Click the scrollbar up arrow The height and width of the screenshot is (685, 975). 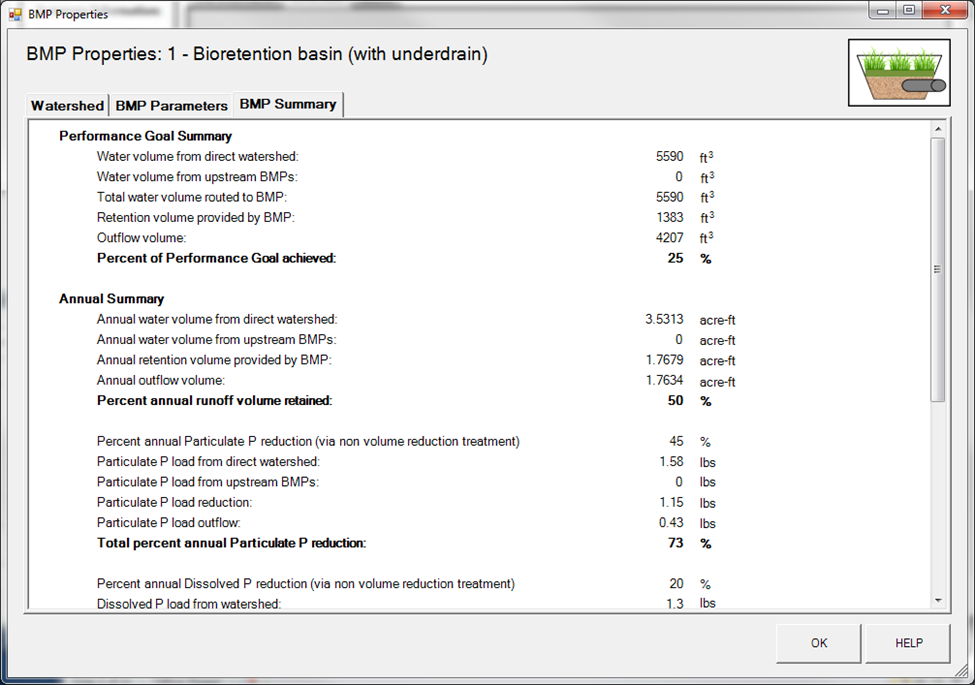click(x=938, y=129)
